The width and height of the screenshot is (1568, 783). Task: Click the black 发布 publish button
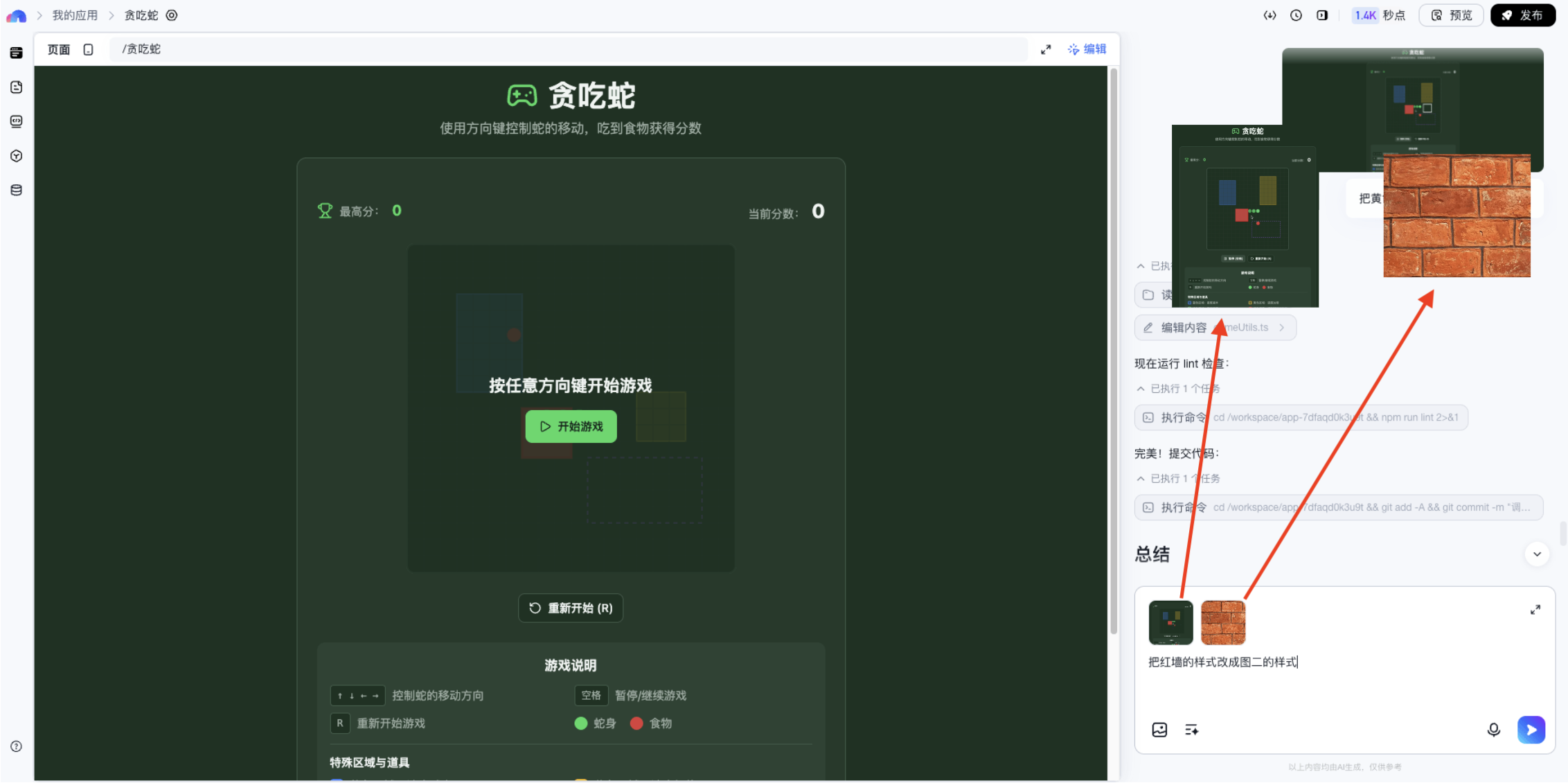[x=1523, y=15]
